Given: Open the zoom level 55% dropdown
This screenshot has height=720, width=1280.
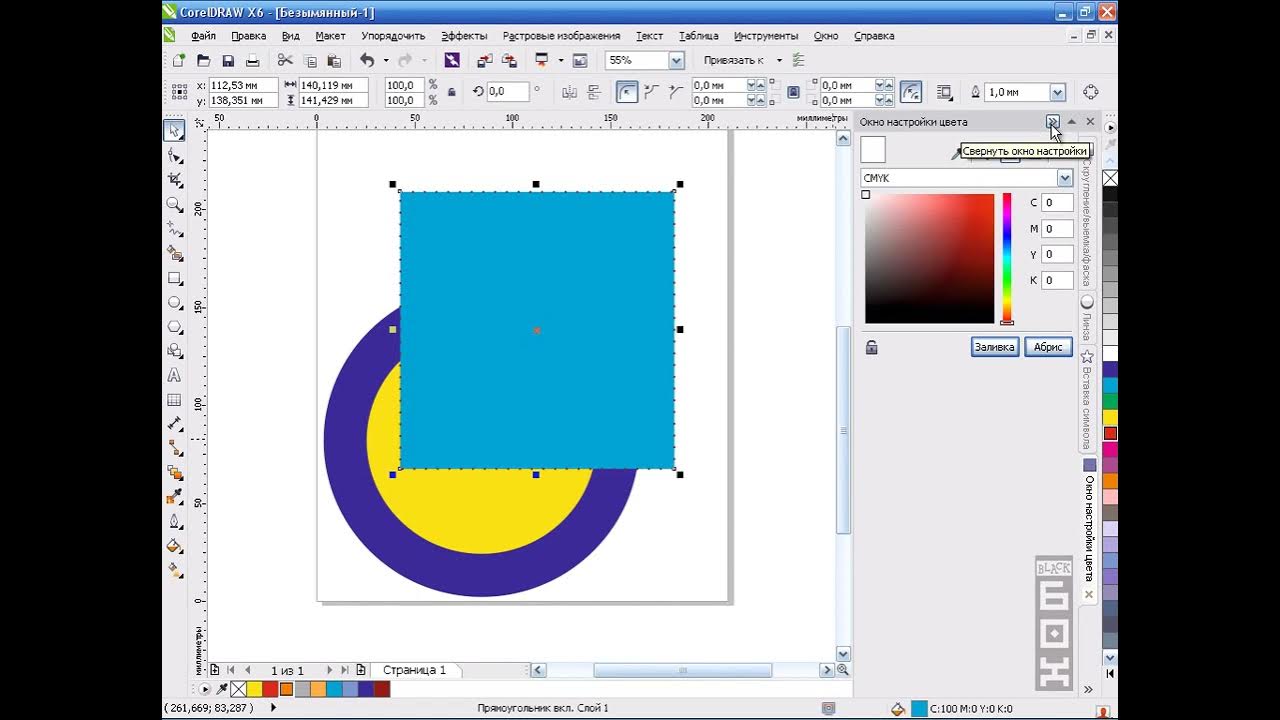Looking at the screenshot, I should (676, 60).
